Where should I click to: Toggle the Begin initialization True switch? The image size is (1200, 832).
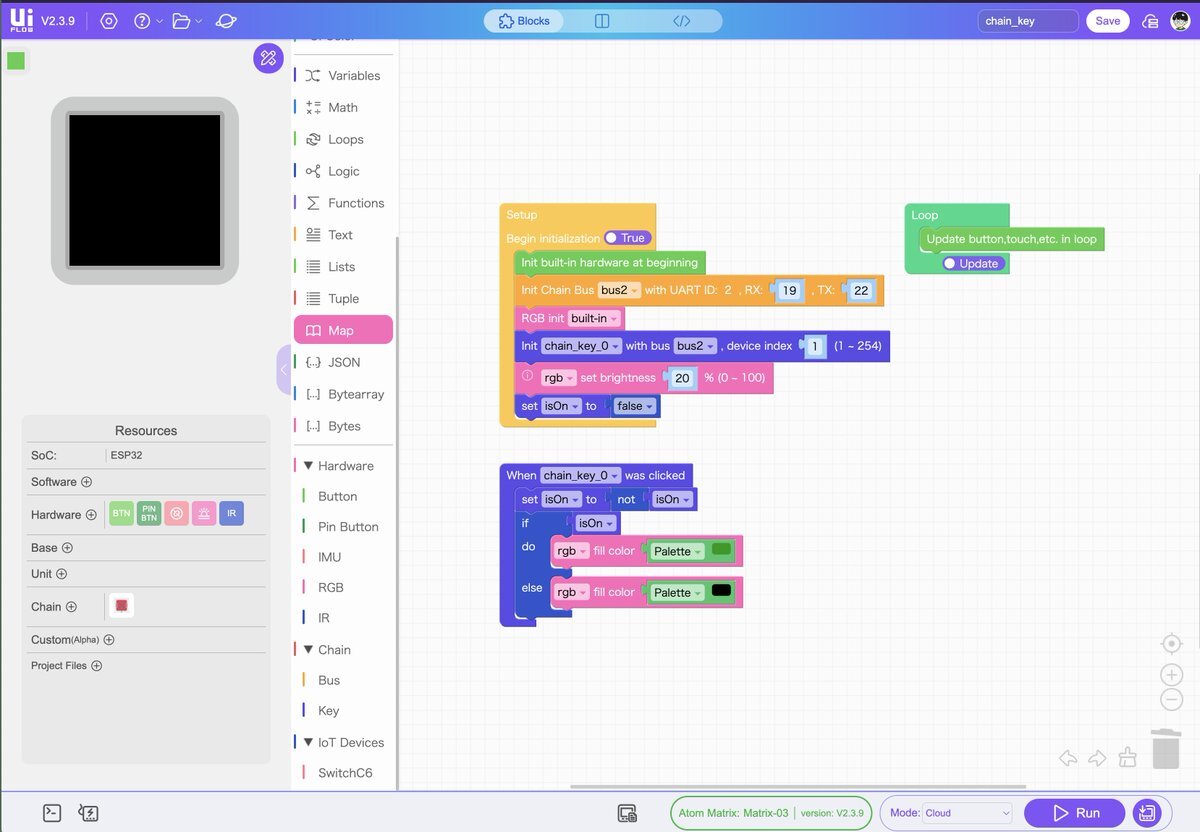tap(628, 238)
